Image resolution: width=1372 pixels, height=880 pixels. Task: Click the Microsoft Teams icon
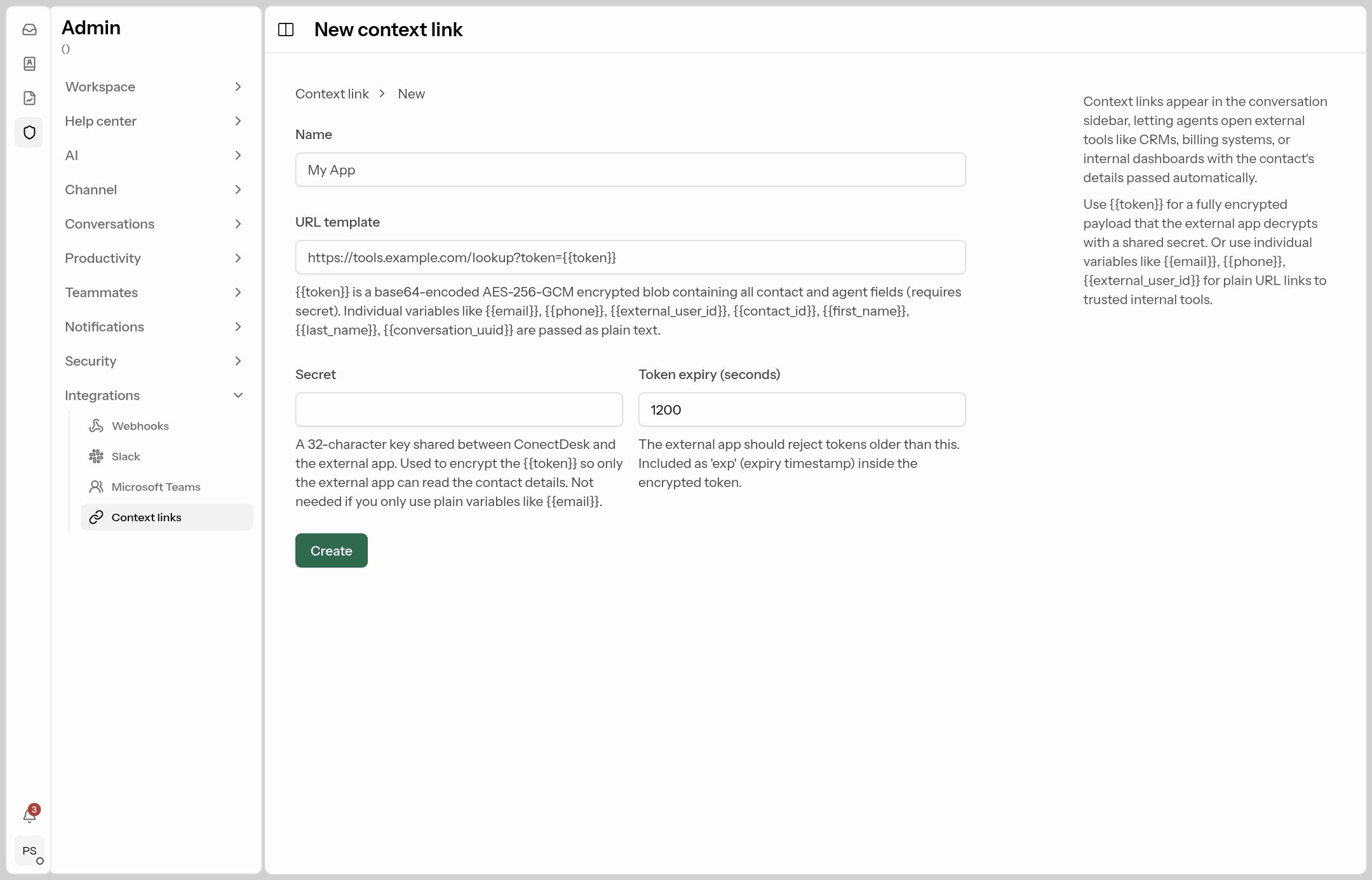click(x=96, y=487)
